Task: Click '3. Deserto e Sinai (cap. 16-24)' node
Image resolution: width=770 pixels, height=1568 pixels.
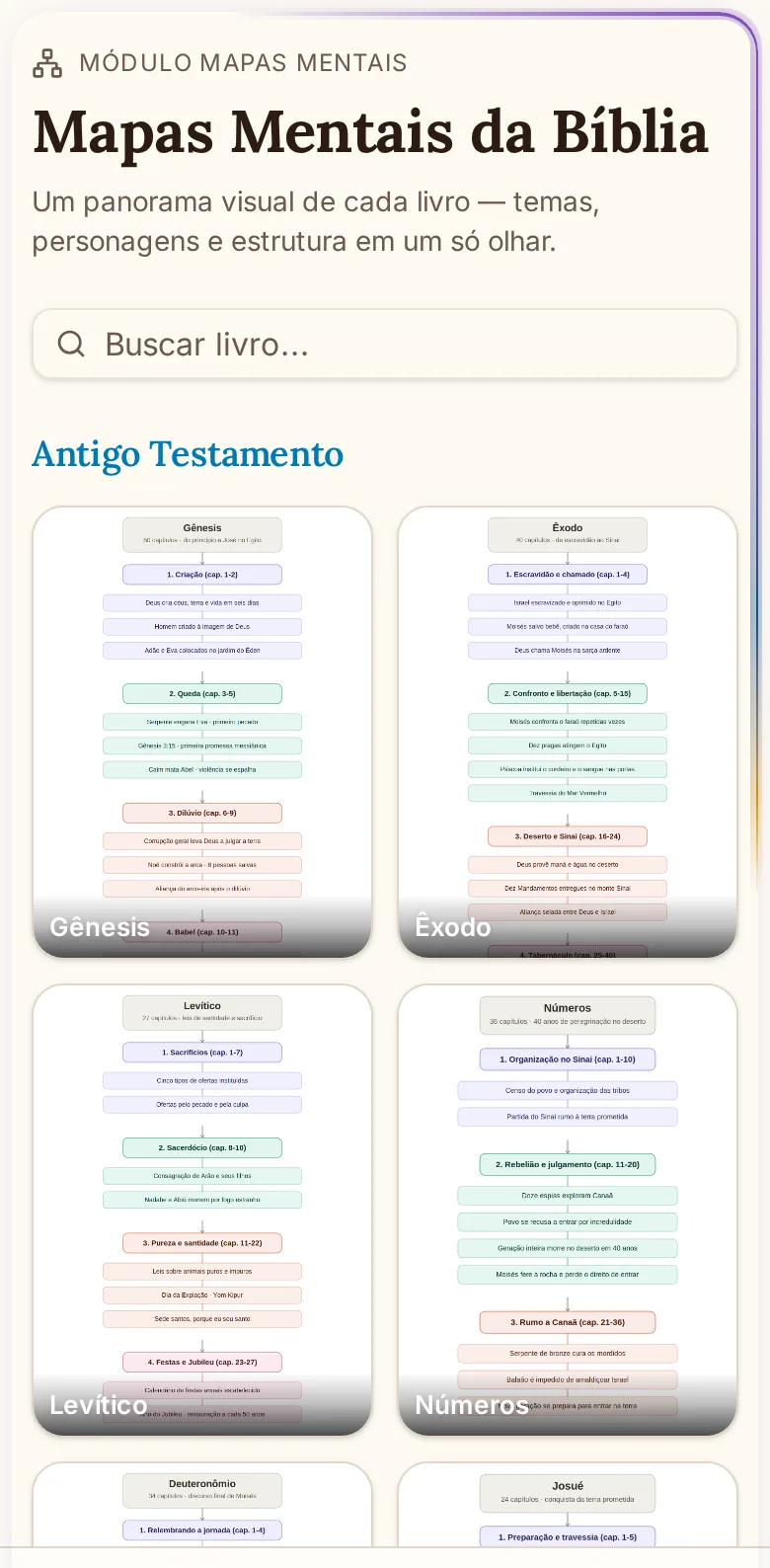Action: [568, 836]
